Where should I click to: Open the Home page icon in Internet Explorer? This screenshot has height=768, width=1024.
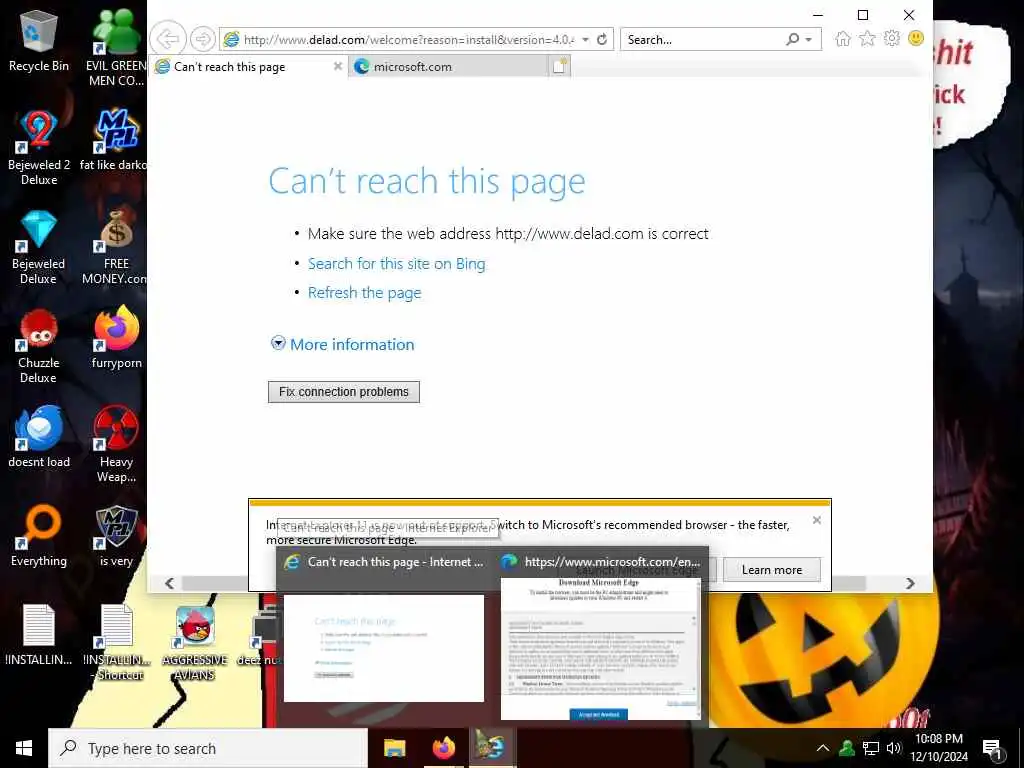pos(843,39)
